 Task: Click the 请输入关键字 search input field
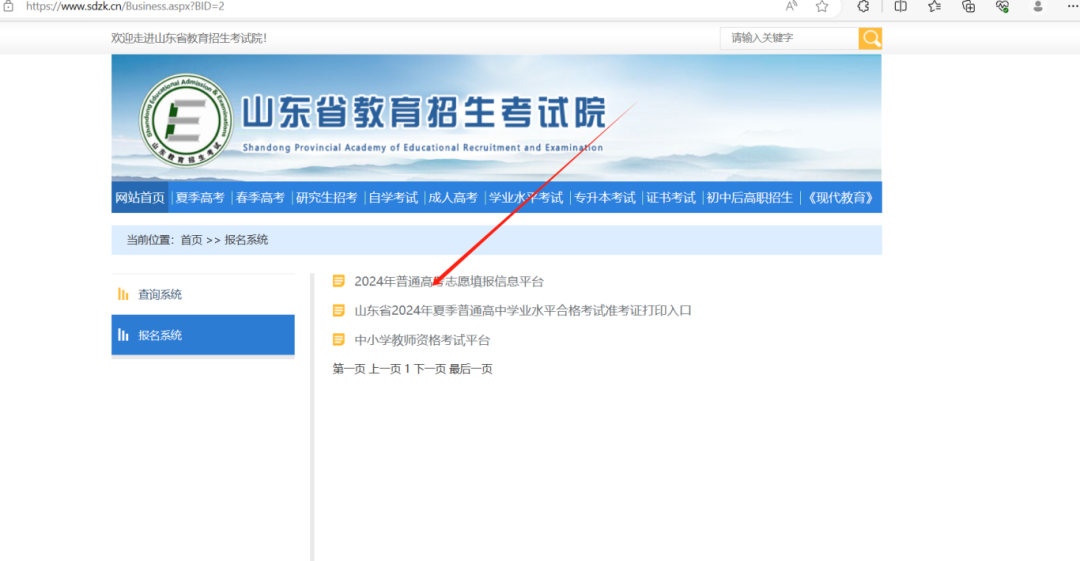[x=788, y=38]
